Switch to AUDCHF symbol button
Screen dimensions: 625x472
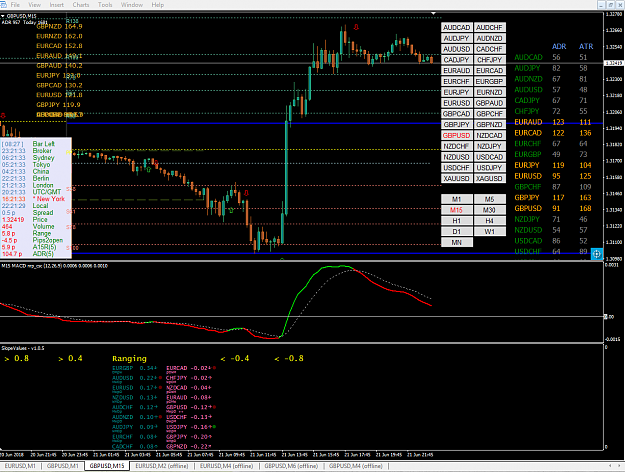coord(489,28)
